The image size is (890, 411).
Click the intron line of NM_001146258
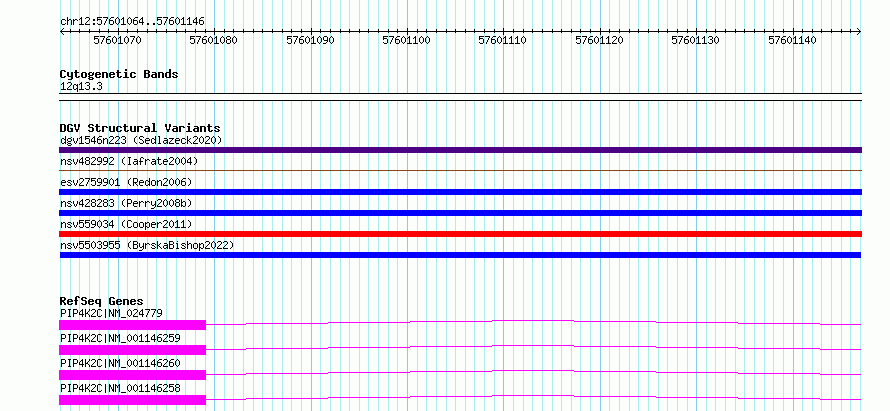pyautogui.click(x=534, y=396)
